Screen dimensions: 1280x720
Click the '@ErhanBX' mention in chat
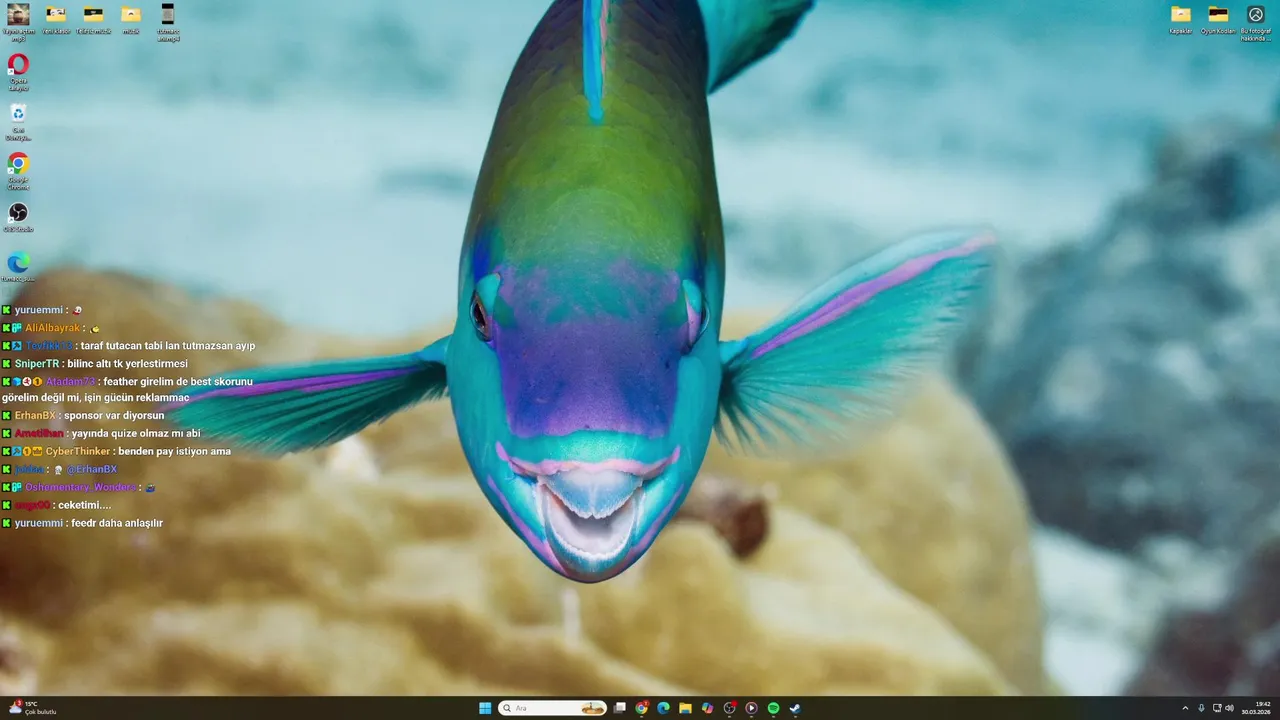[x=92, y=470]
